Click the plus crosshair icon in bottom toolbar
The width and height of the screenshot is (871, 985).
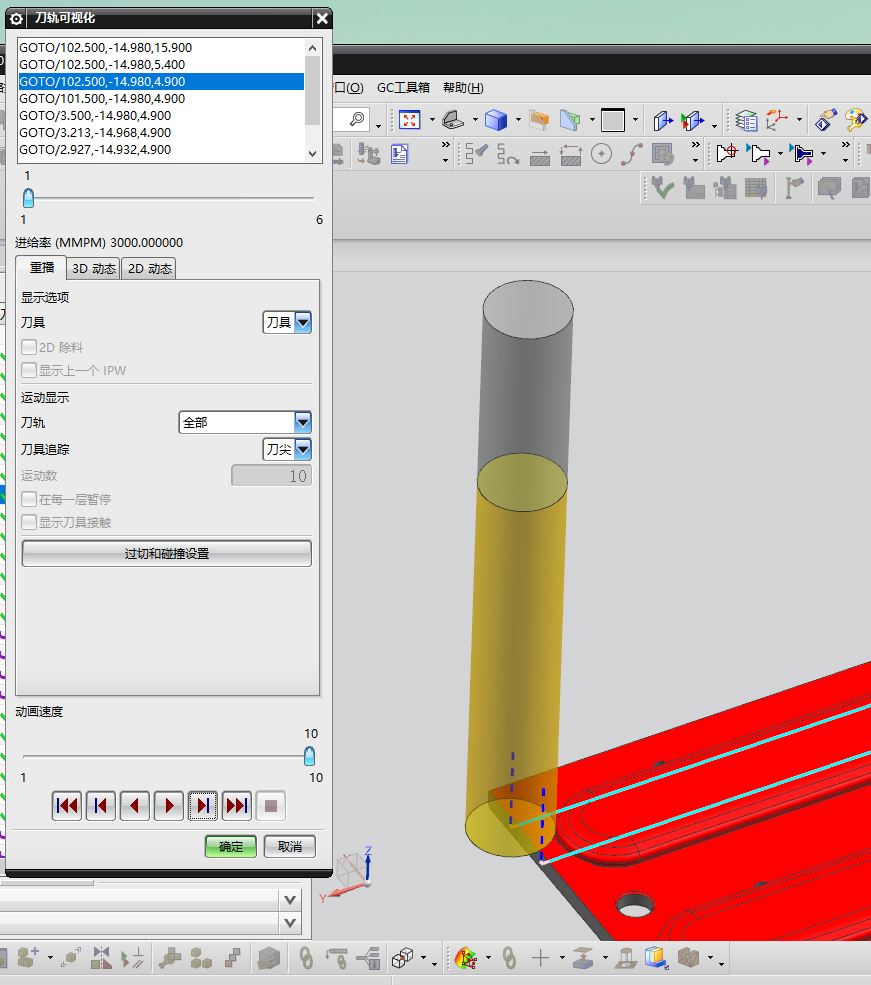(x=540, y=958)
